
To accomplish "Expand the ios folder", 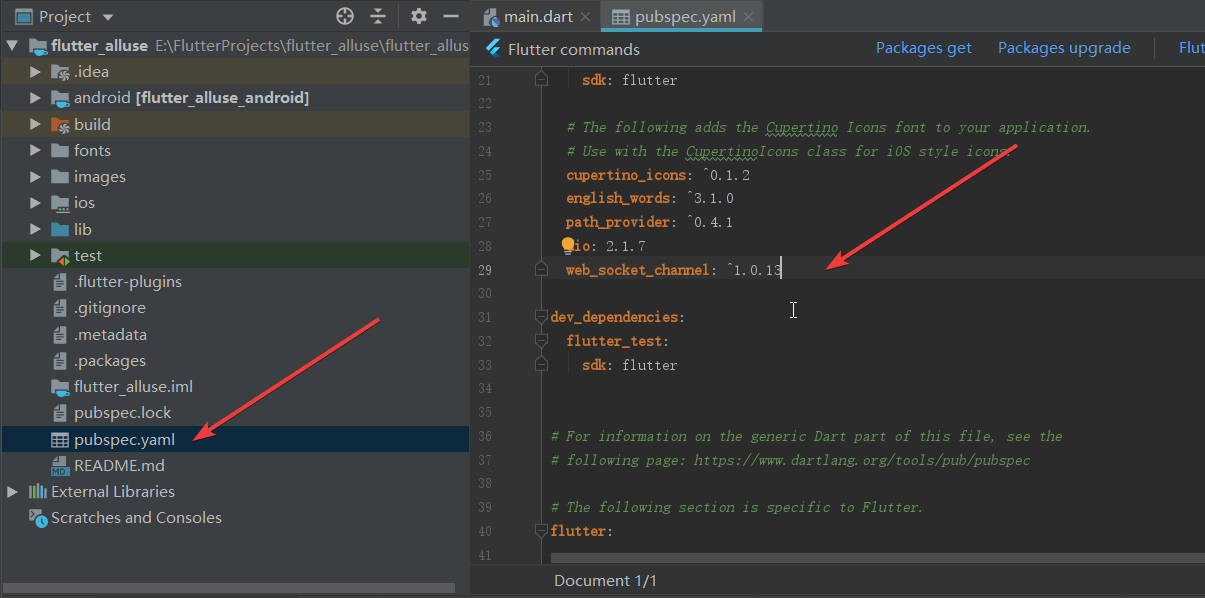I will pos(35,202).
